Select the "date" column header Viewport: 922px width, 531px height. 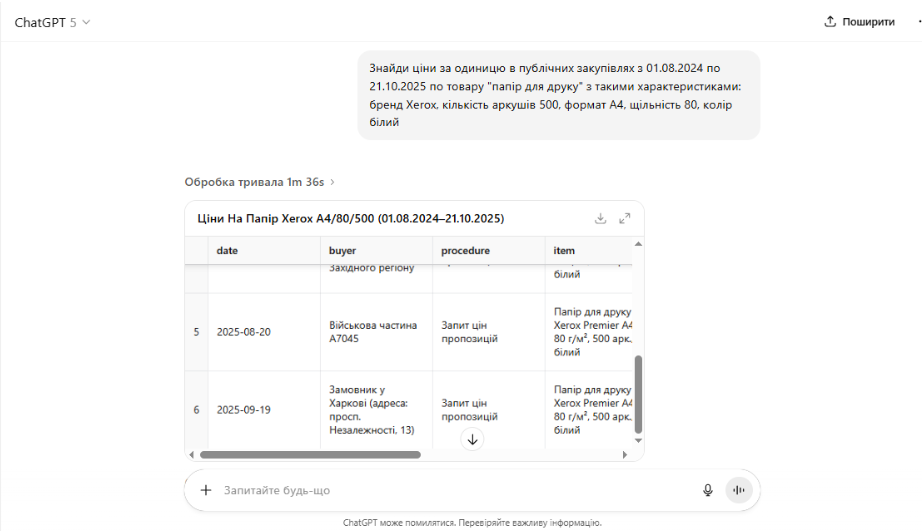(x=228, y=250)
